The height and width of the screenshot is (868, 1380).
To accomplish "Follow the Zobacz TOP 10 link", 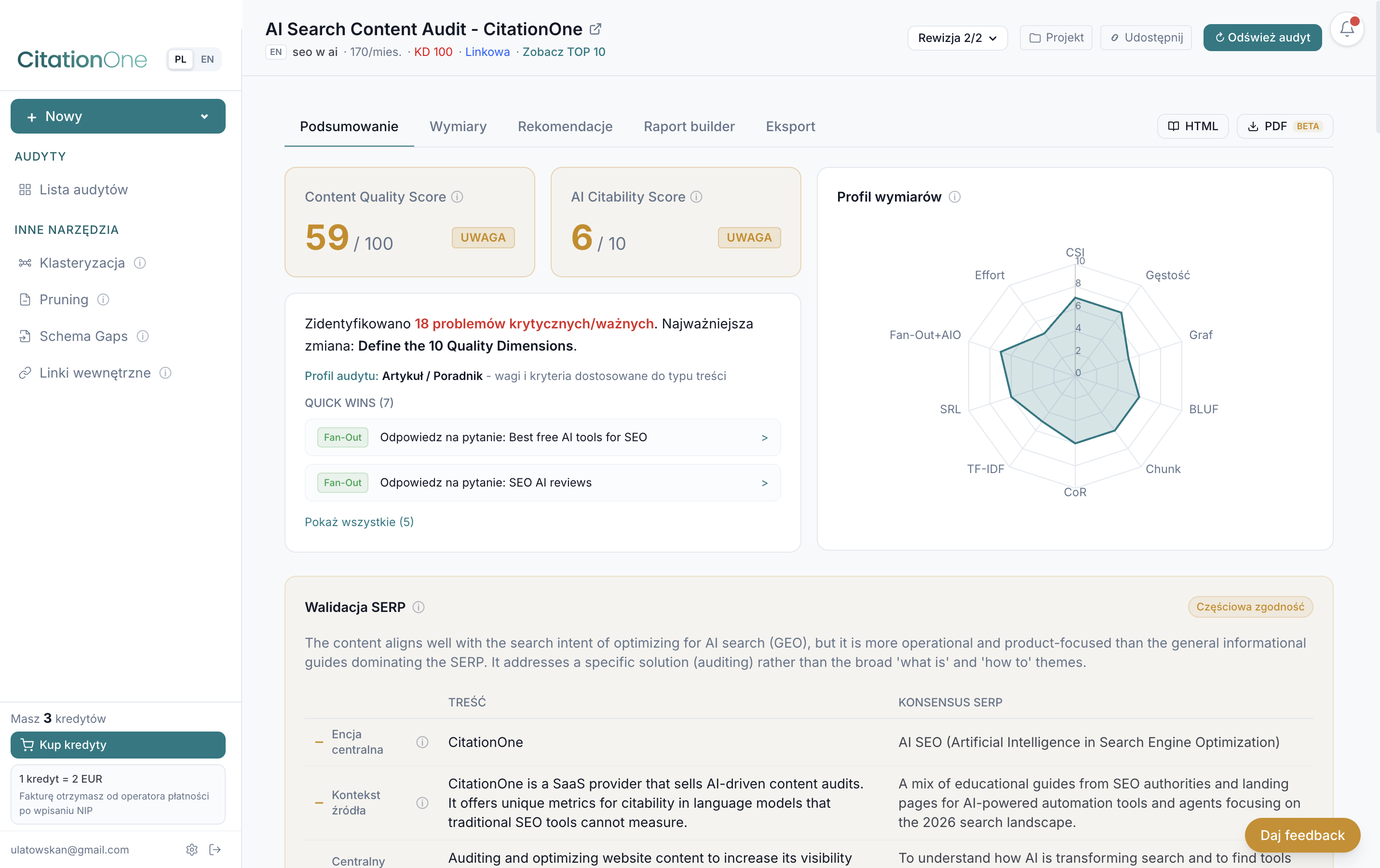I will [x=563, y=52].
